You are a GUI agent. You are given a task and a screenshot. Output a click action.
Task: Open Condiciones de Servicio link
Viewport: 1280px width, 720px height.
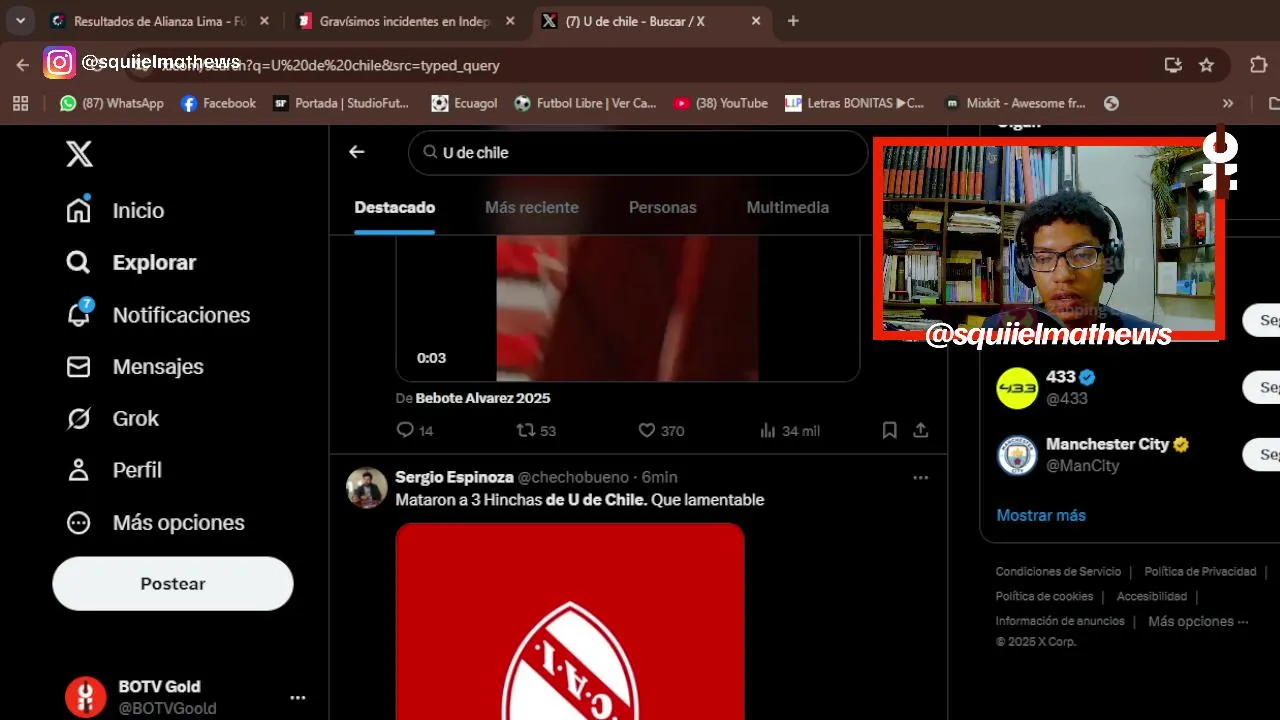pyautogui.click(x=1058, y=571)
